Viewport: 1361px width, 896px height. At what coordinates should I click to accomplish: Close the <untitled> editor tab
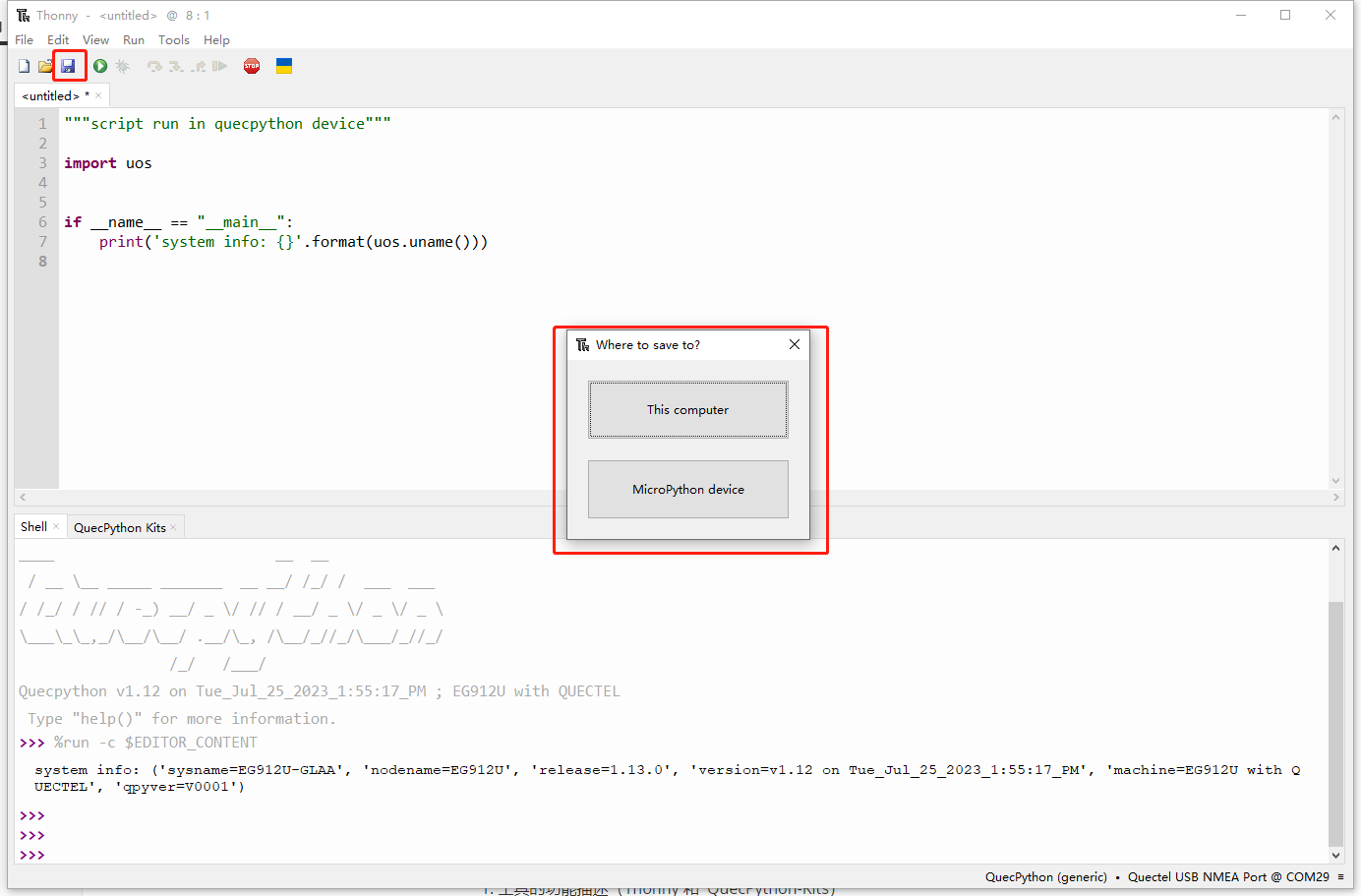pyautogui.click(x=98, y=95)
